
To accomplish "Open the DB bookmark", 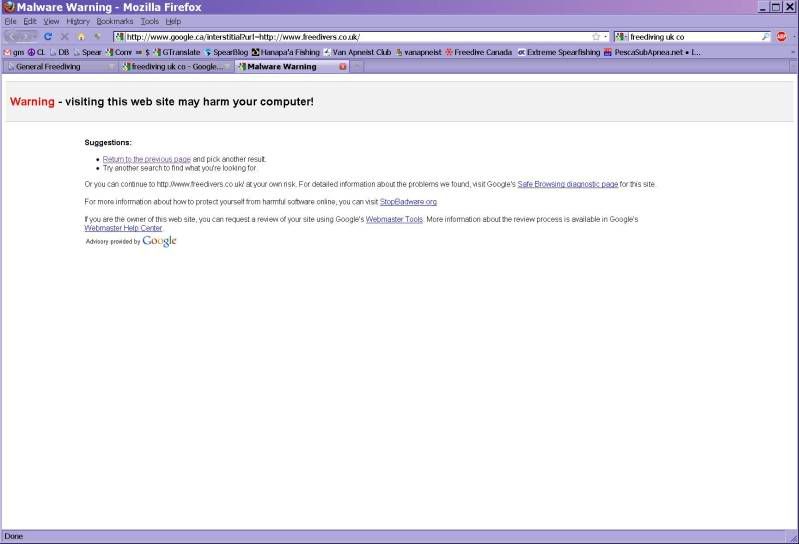I will [59, 52].
